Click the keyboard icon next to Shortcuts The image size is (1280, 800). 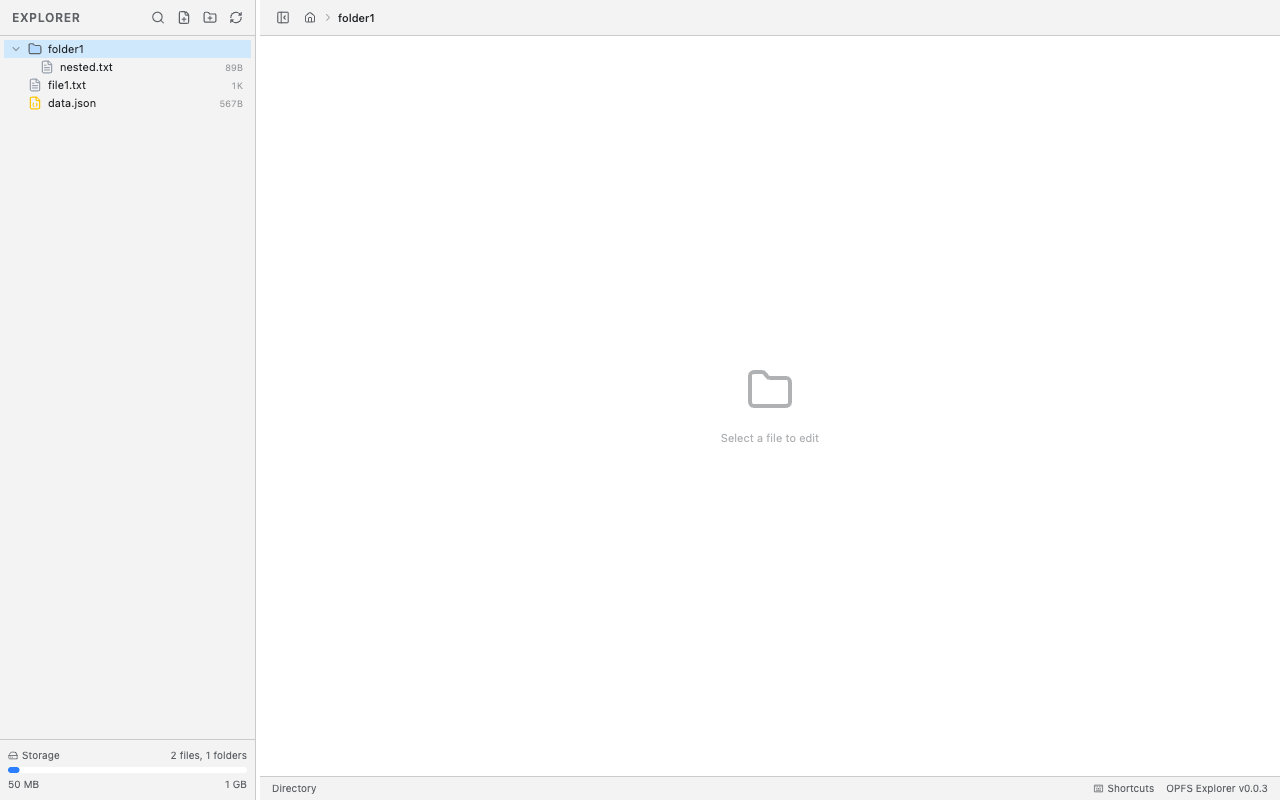(1097, 788)
